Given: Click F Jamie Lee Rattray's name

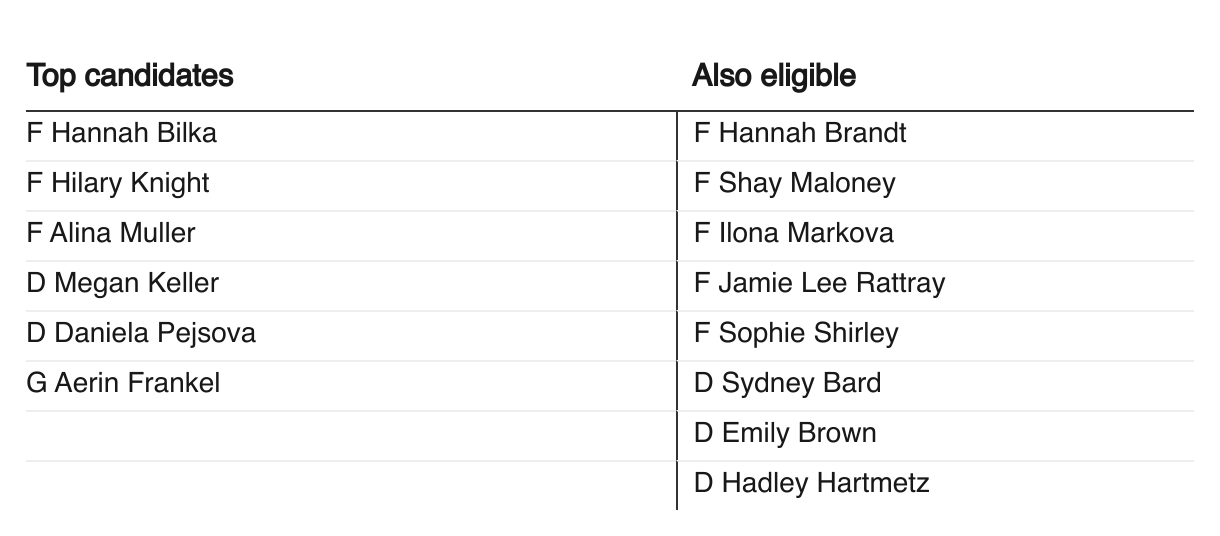Looking at the screenshot, I should tap(819, 283).
